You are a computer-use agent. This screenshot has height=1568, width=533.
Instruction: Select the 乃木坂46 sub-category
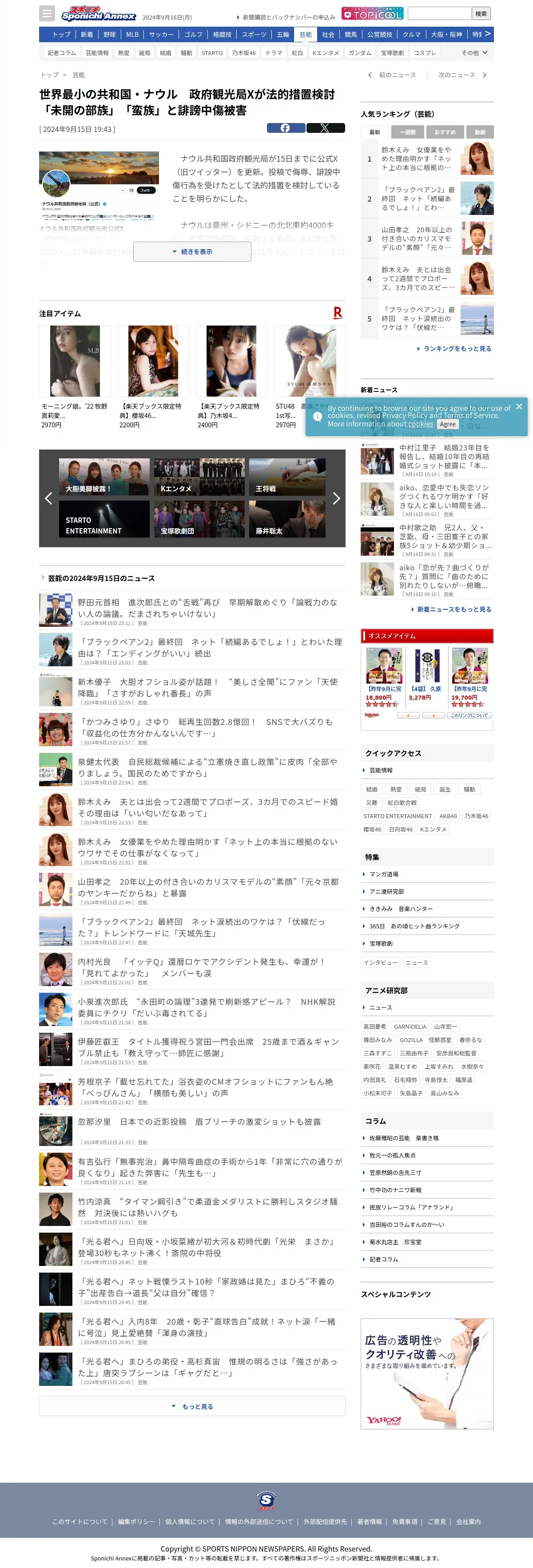pos(244,53)
